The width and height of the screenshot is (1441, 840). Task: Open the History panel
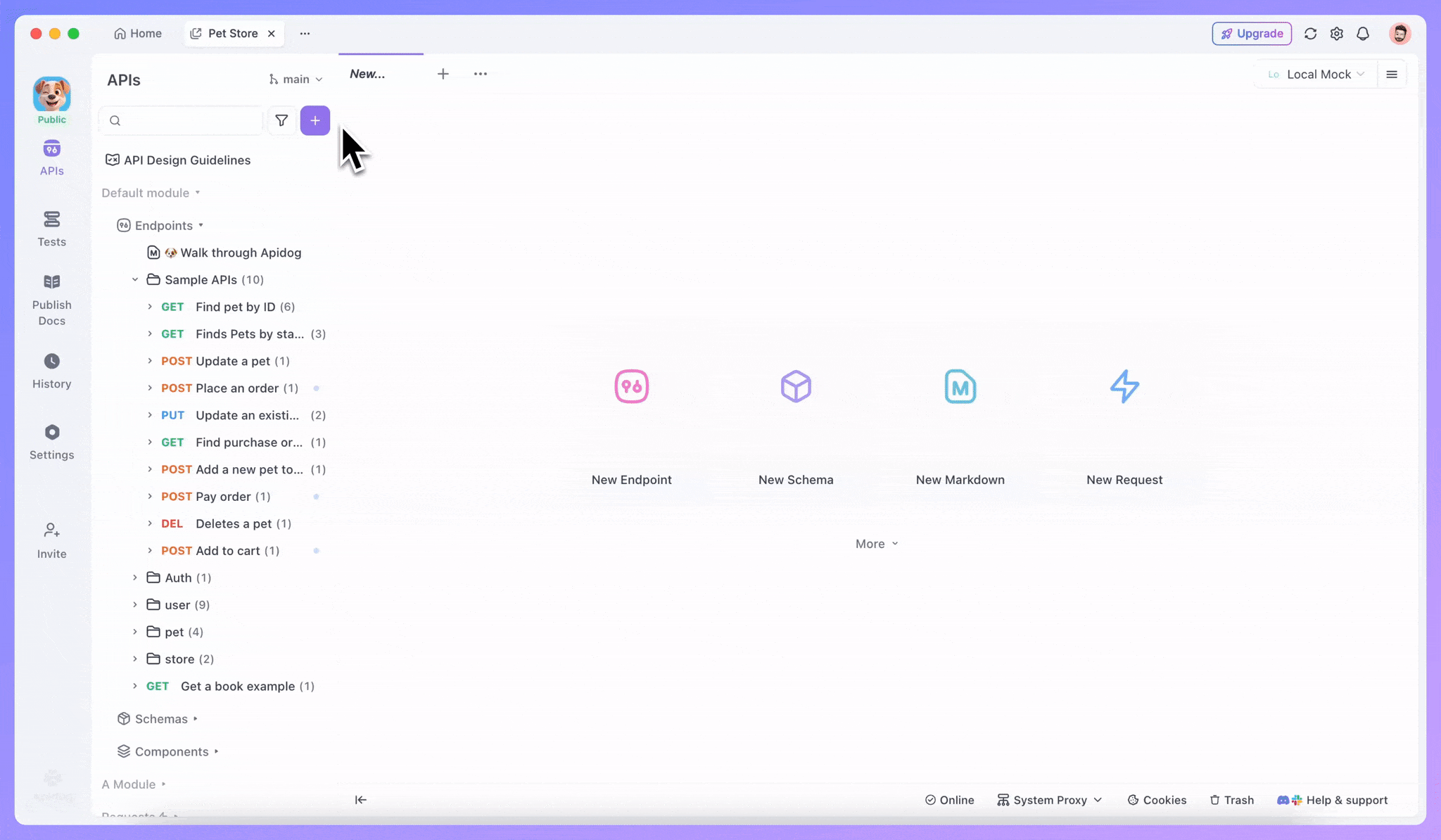[51, 369]
